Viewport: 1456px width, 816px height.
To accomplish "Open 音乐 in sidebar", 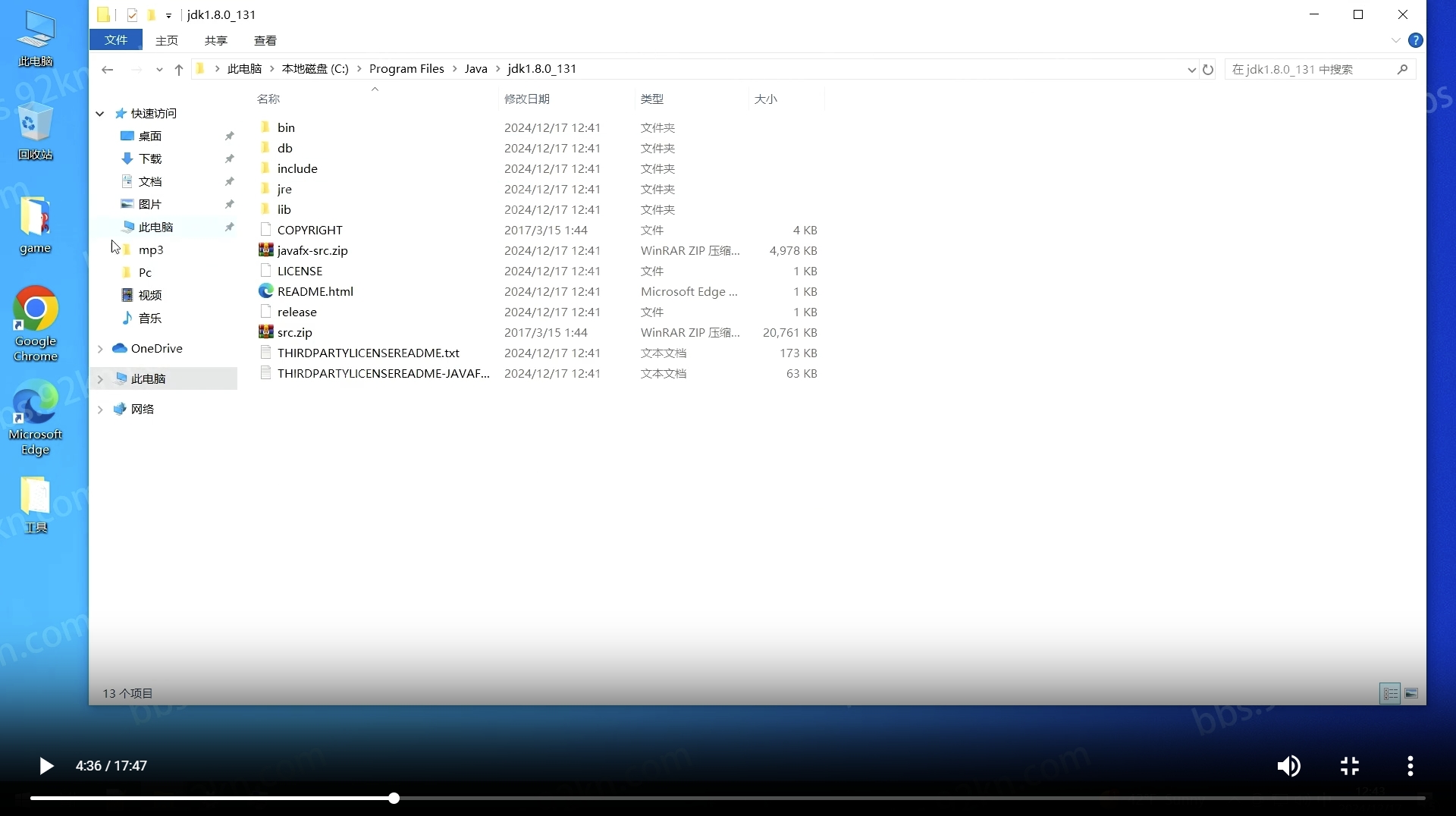I will [x=150, y=318].
